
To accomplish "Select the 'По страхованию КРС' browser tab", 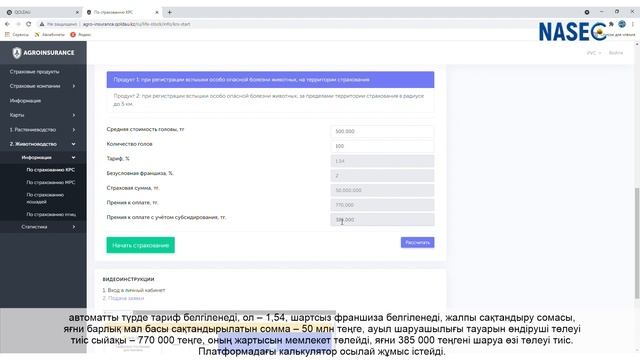I will coord(121,12).
